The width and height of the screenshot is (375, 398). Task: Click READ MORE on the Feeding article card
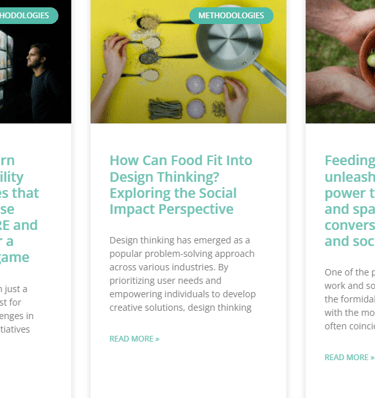point(349,357)
